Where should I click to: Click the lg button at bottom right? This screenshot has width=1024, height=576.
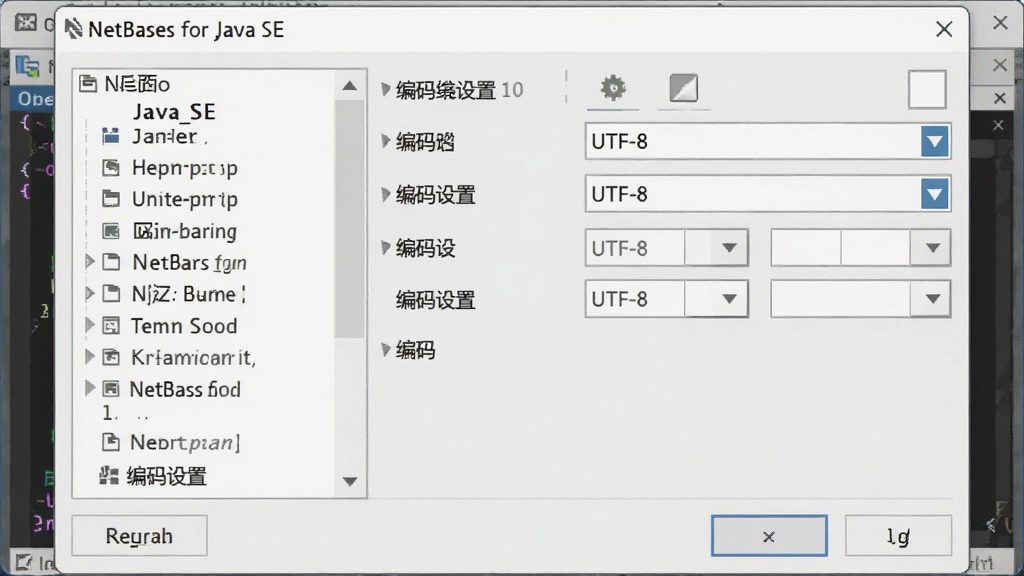pyautogui.click(x=898, y=536)
